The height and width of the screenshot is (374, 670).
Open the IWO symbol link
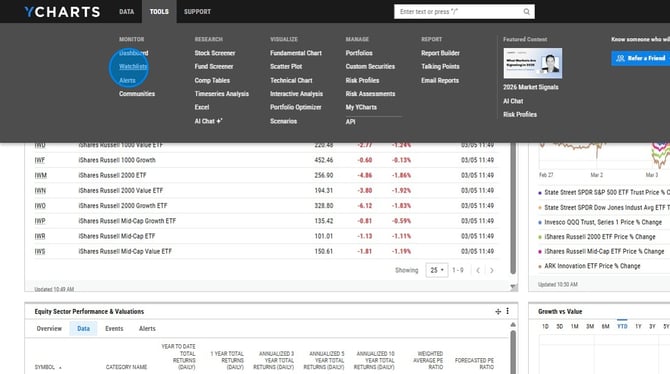pyautogui.click(x=40, y=206)
